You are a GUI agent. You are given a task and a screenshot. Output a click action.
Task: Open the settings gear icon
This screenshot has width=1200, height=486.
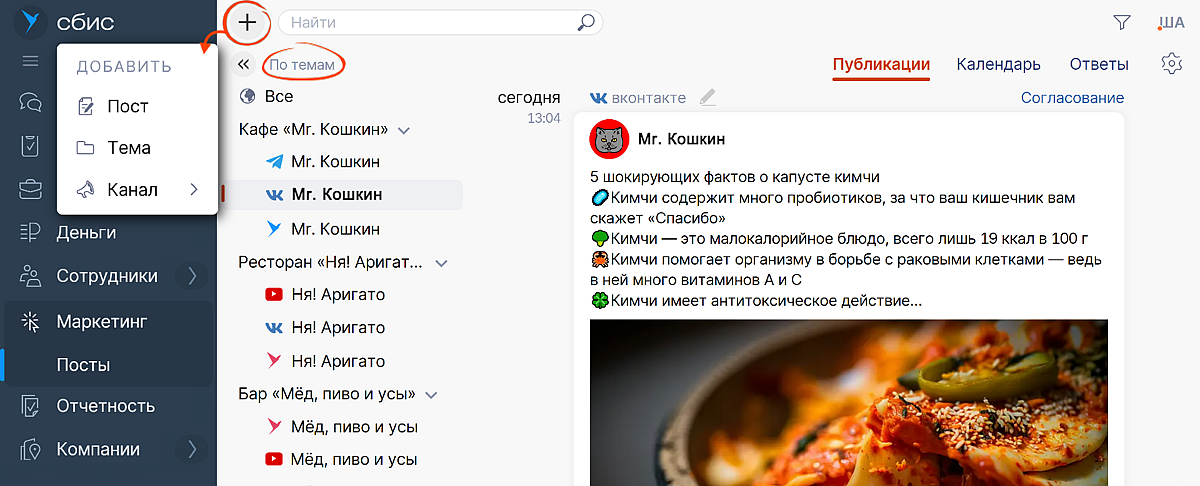(1171, 64)
